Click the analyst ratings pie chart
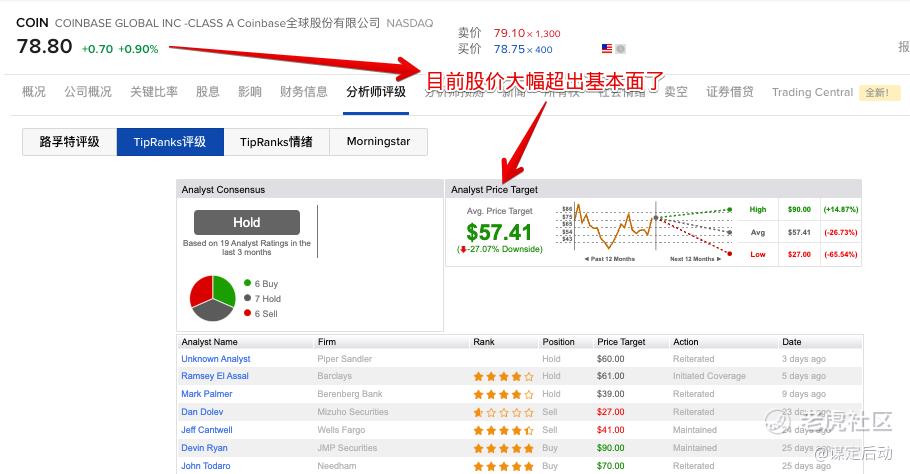910x474 pixels. tap(212, 298)
